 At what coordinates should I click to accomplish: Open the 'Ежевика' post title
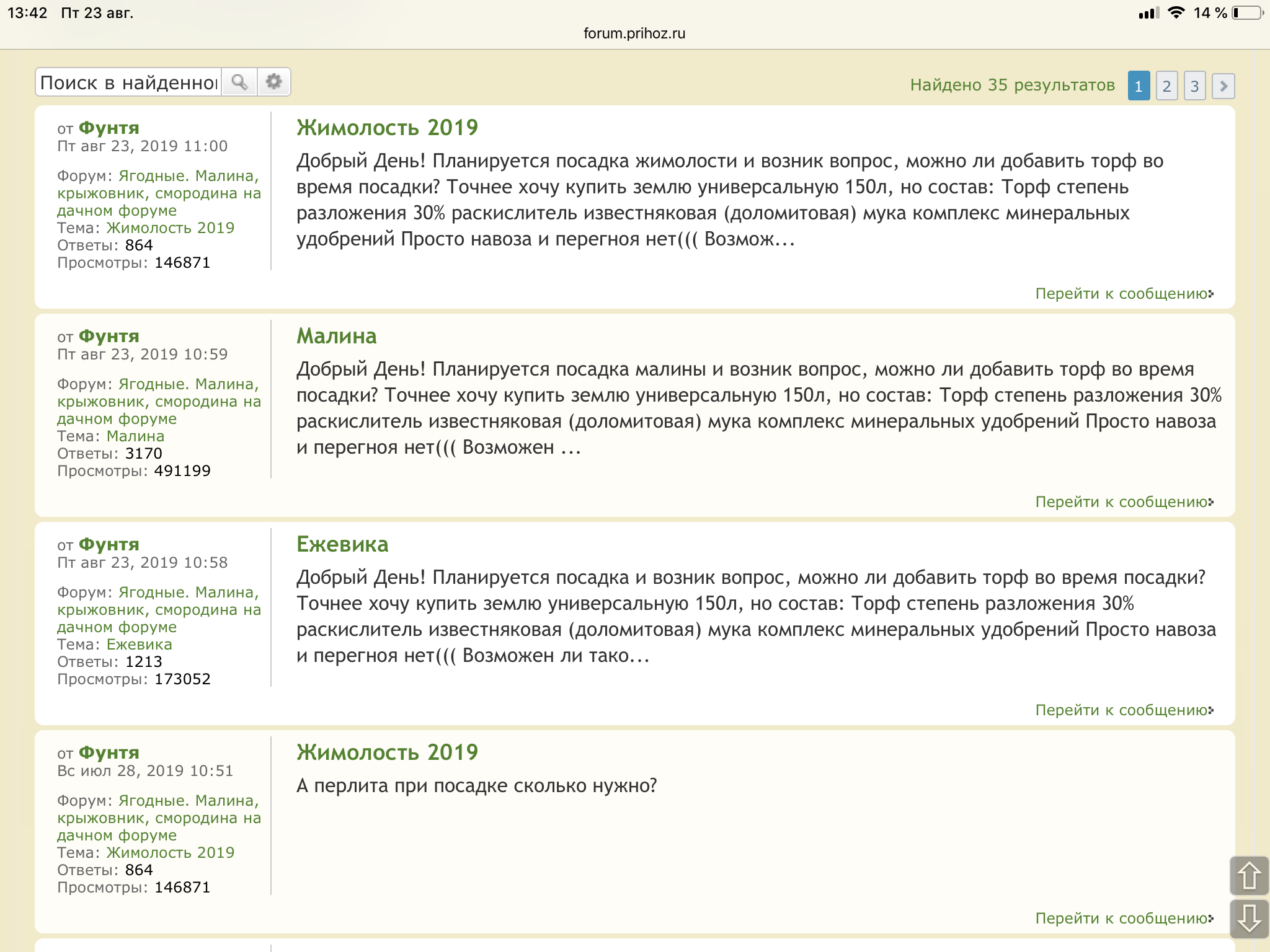[x=342, y=544]
